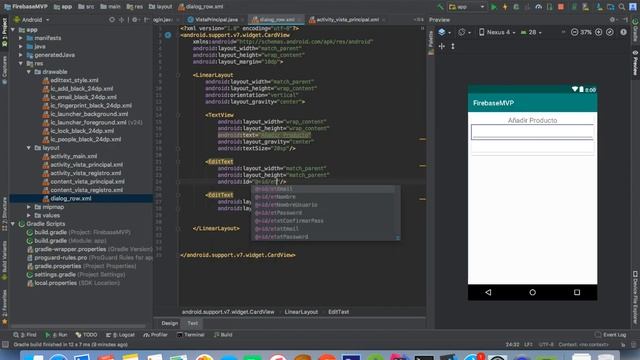Collapse the Gradle Scripts node
640x360 pixels.
coord(13,224)
